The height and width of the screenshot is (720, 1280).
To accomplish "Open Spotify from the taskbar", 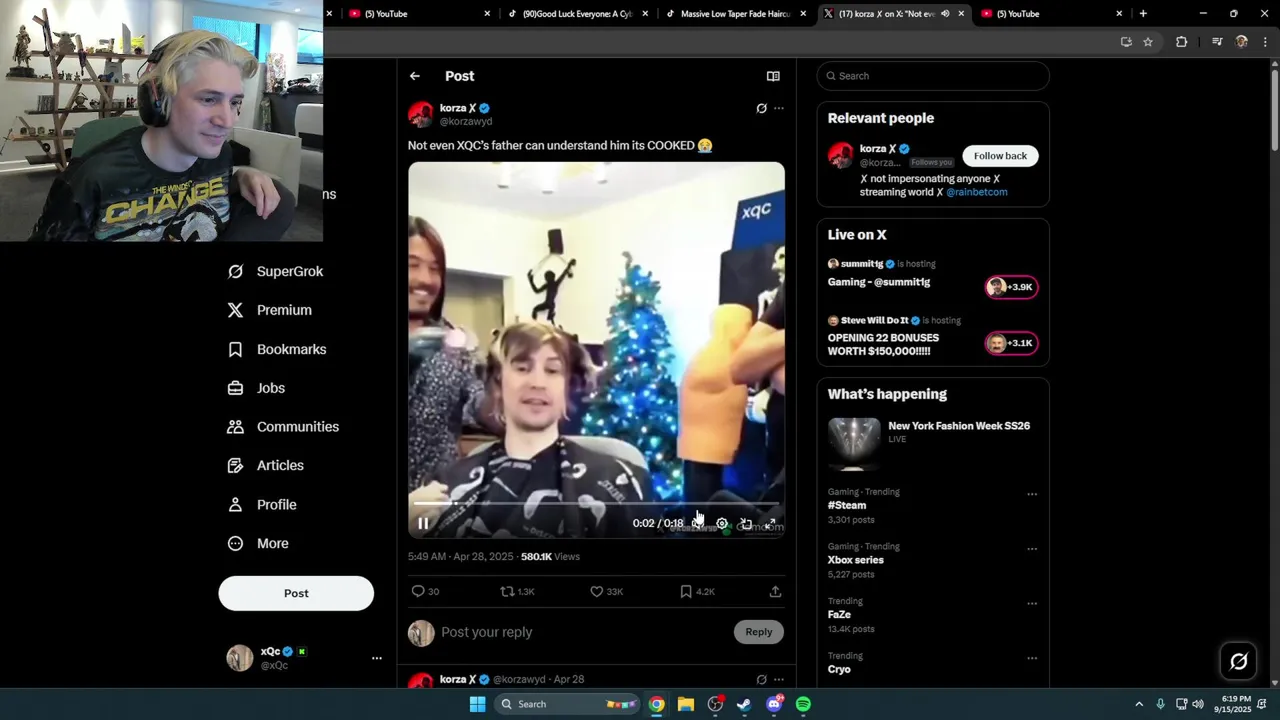I will [803, 704].
